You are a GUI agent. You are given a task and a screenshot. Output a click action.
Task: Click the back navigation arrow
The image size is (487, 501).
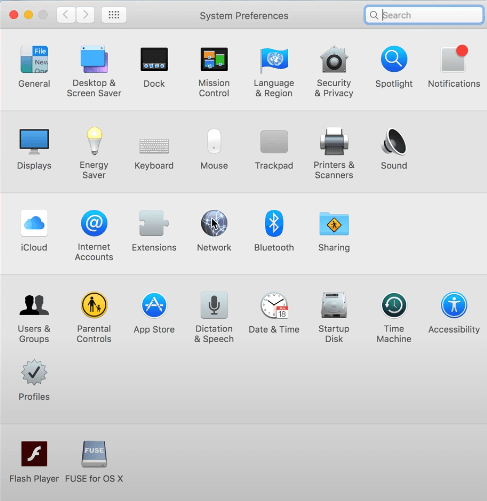point(66,15)
